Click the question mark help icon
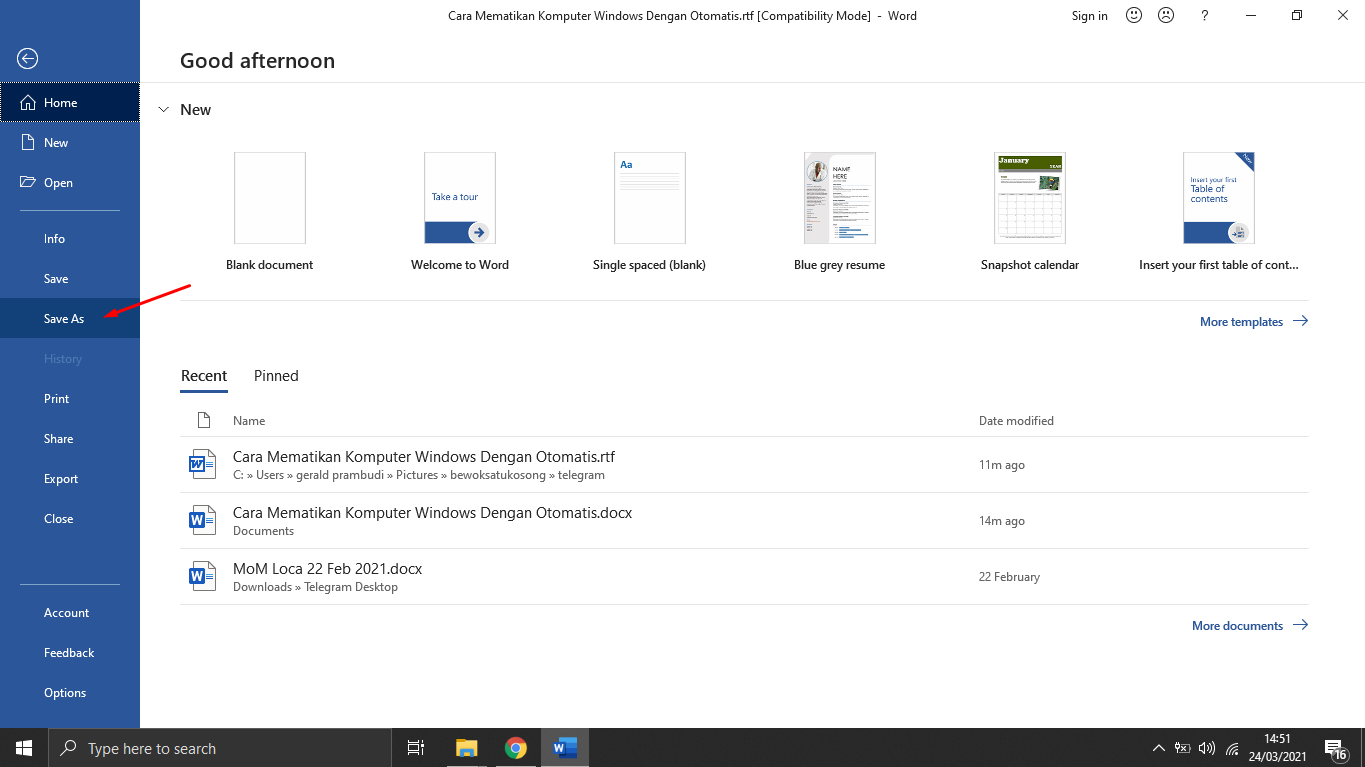The height and width of the screenshot is (767, 1365). [x=1205, y=15]
